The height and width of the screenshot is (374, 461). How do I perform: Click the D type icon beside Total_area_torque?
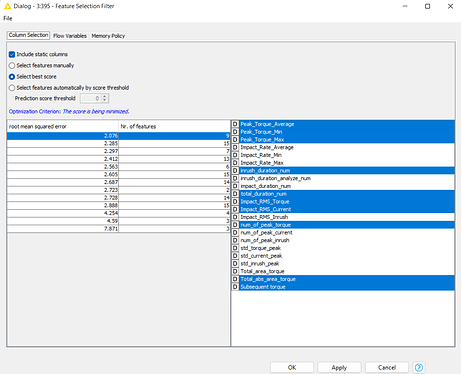point(235,271)
